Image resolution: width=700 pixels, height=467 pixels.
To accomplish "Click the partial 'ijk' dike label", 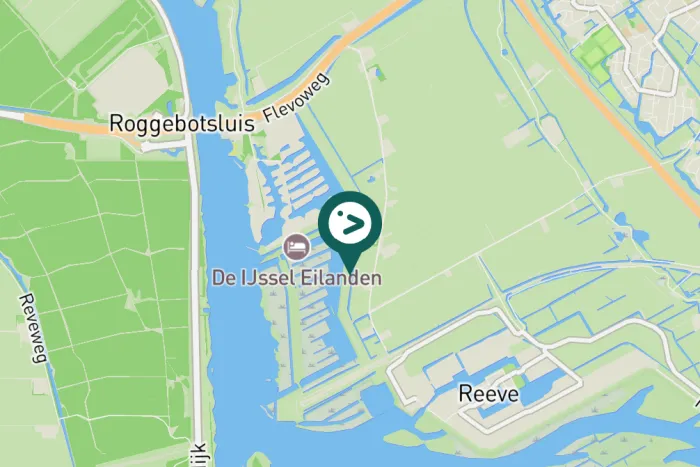I will point(199,455).
